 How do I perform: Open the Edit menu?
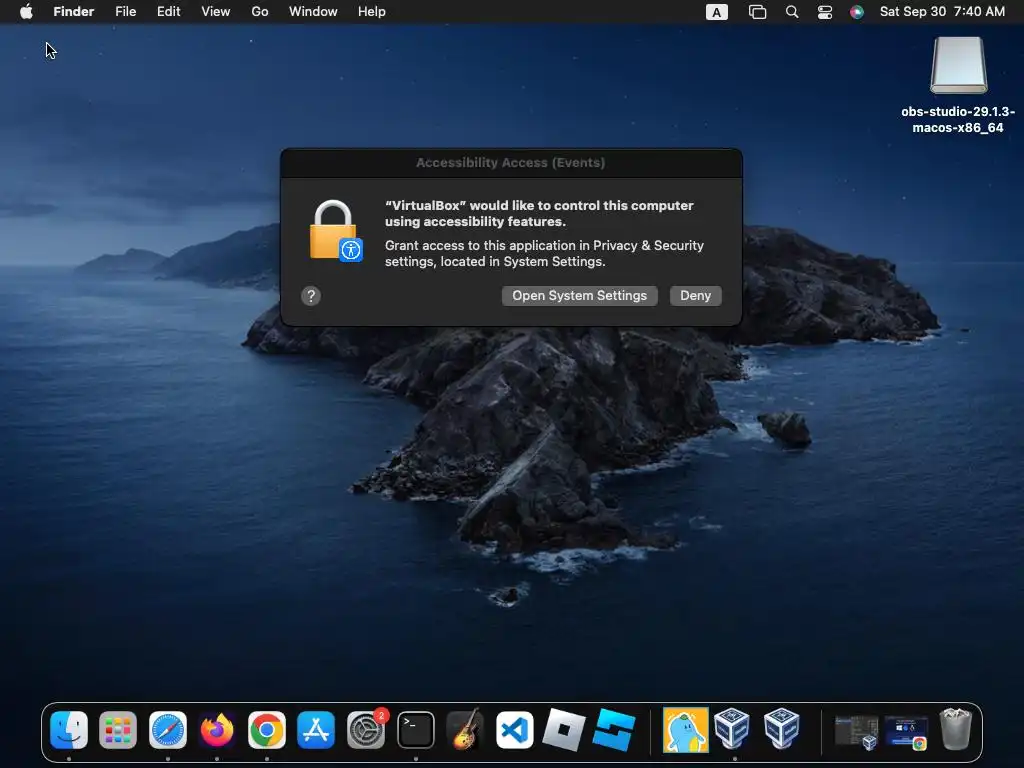[168, 12]
